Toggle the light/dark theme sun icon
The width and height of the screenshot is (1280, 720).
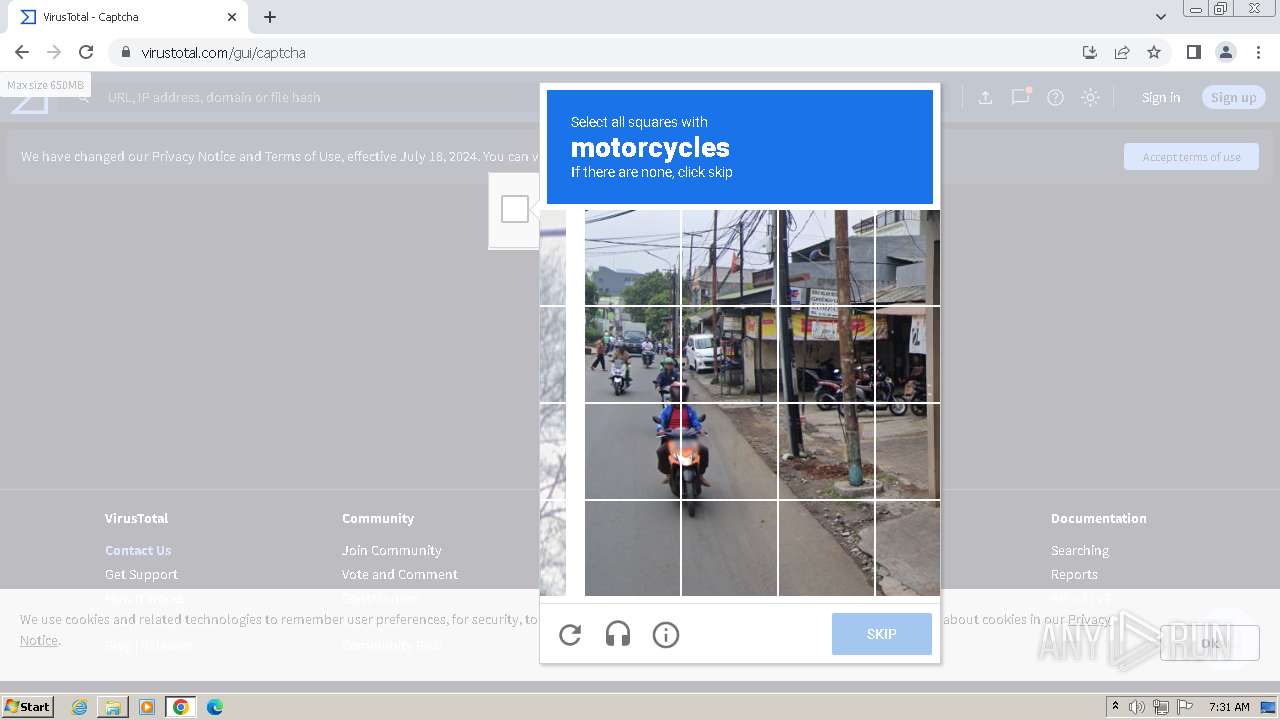tap(1090, 97)
